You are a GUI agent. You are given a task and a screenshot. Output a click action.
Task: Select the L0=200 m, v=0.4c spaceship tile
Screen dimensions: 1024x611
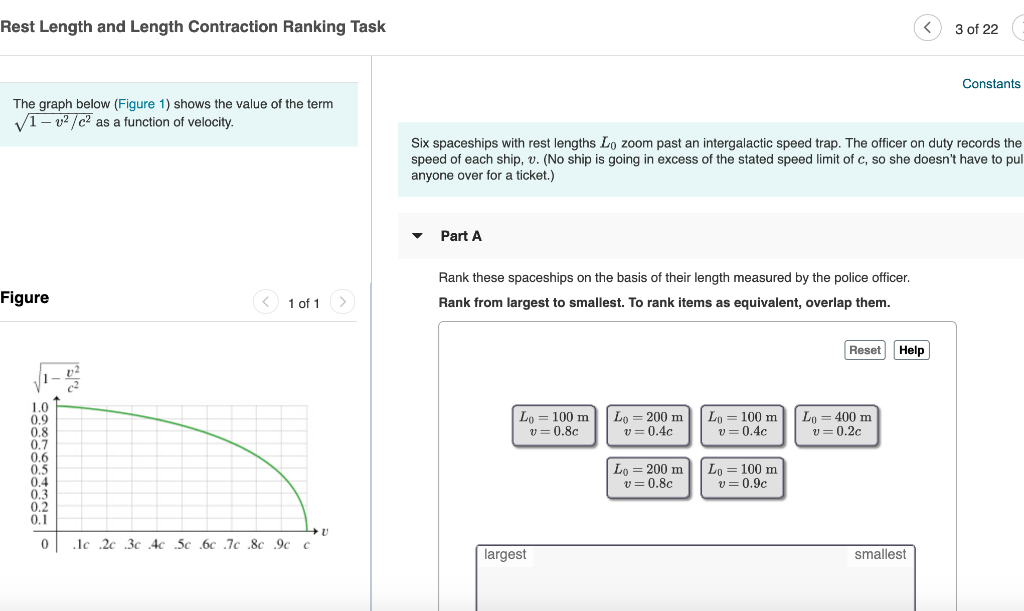coord(648,424)
